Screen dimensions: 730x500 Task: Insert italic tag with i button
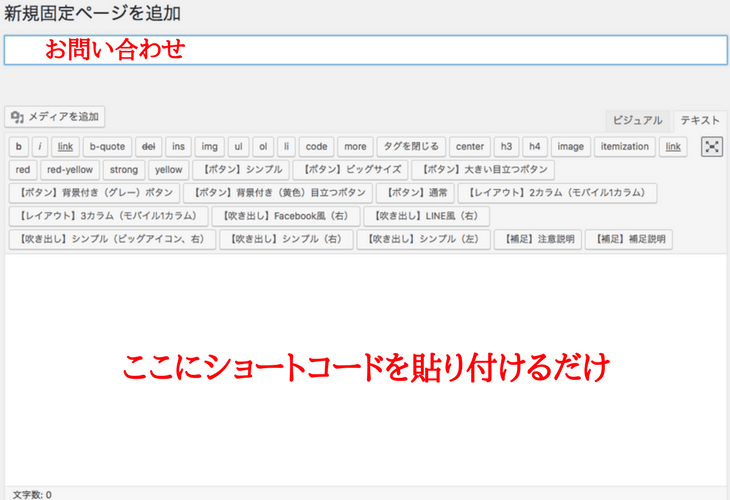click(40, 147)
